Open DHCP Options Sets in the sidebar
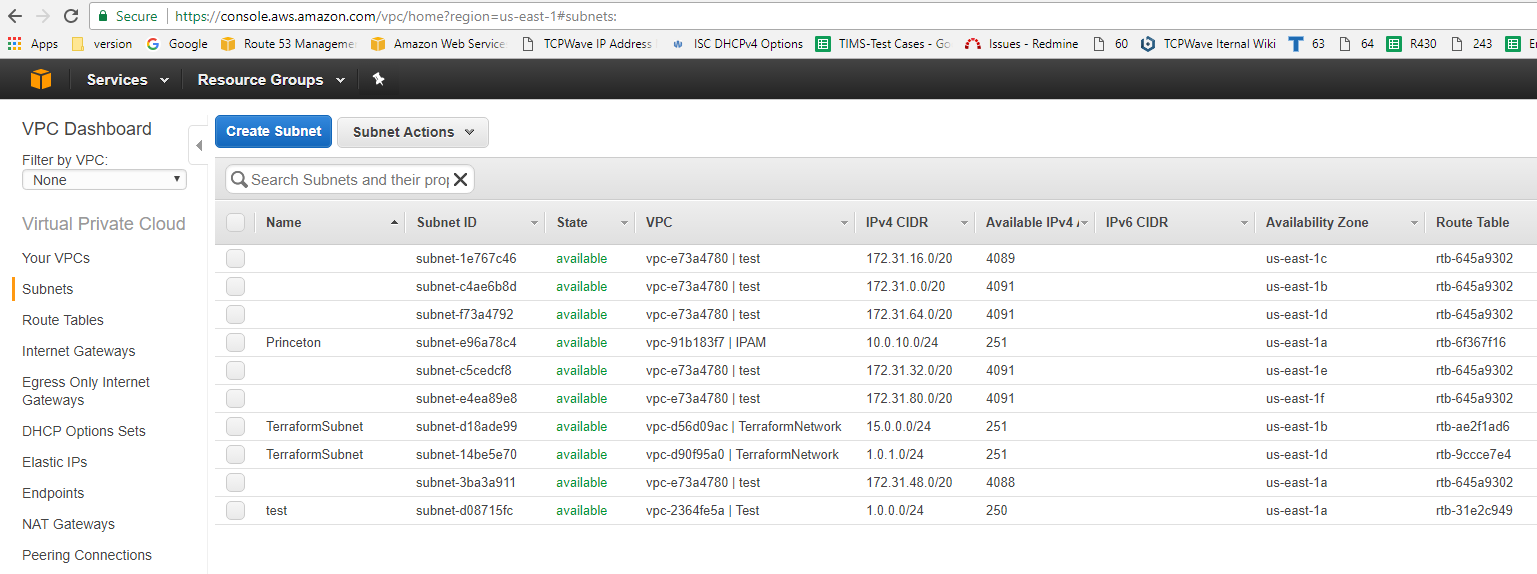The width and height of the screenshot is (1537, 574). pyautogui.click(x=84, y=431)
